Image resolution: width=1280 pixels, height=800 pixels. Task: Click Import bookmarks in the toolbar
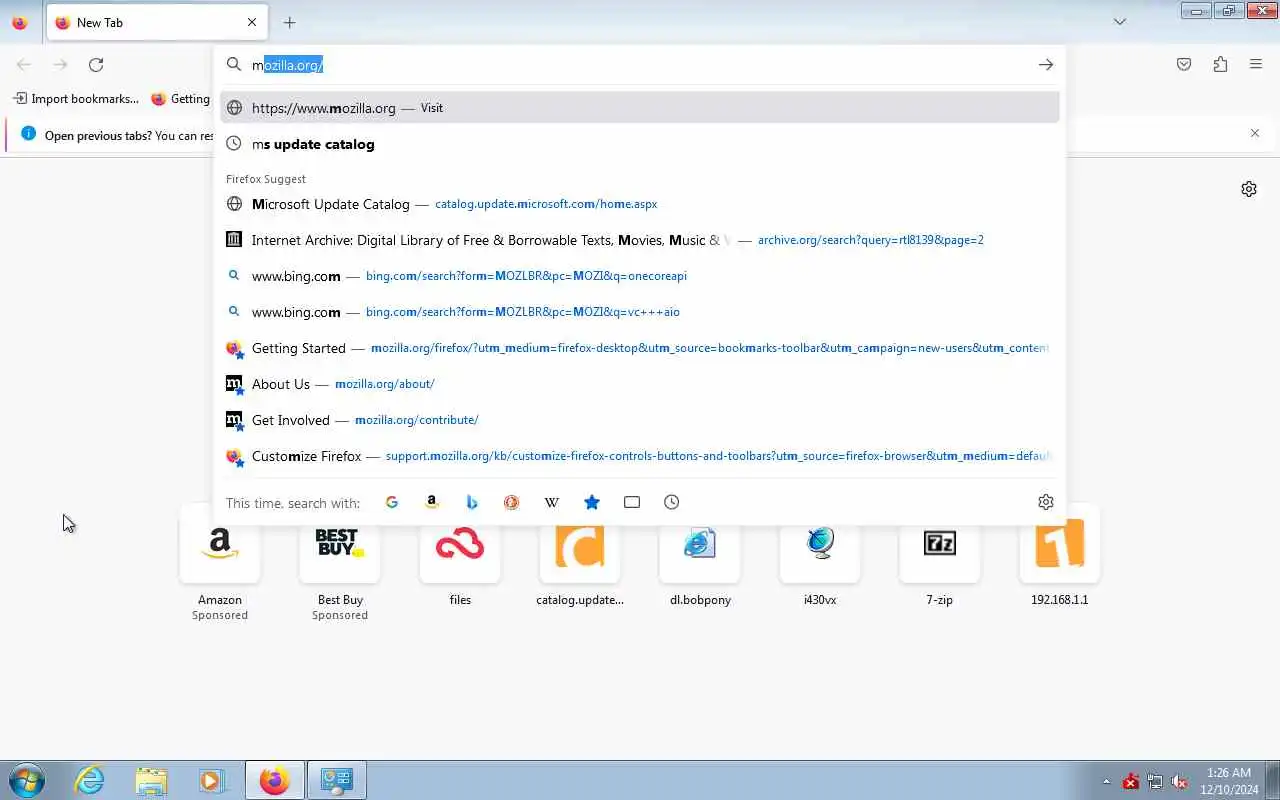point(77,98)
